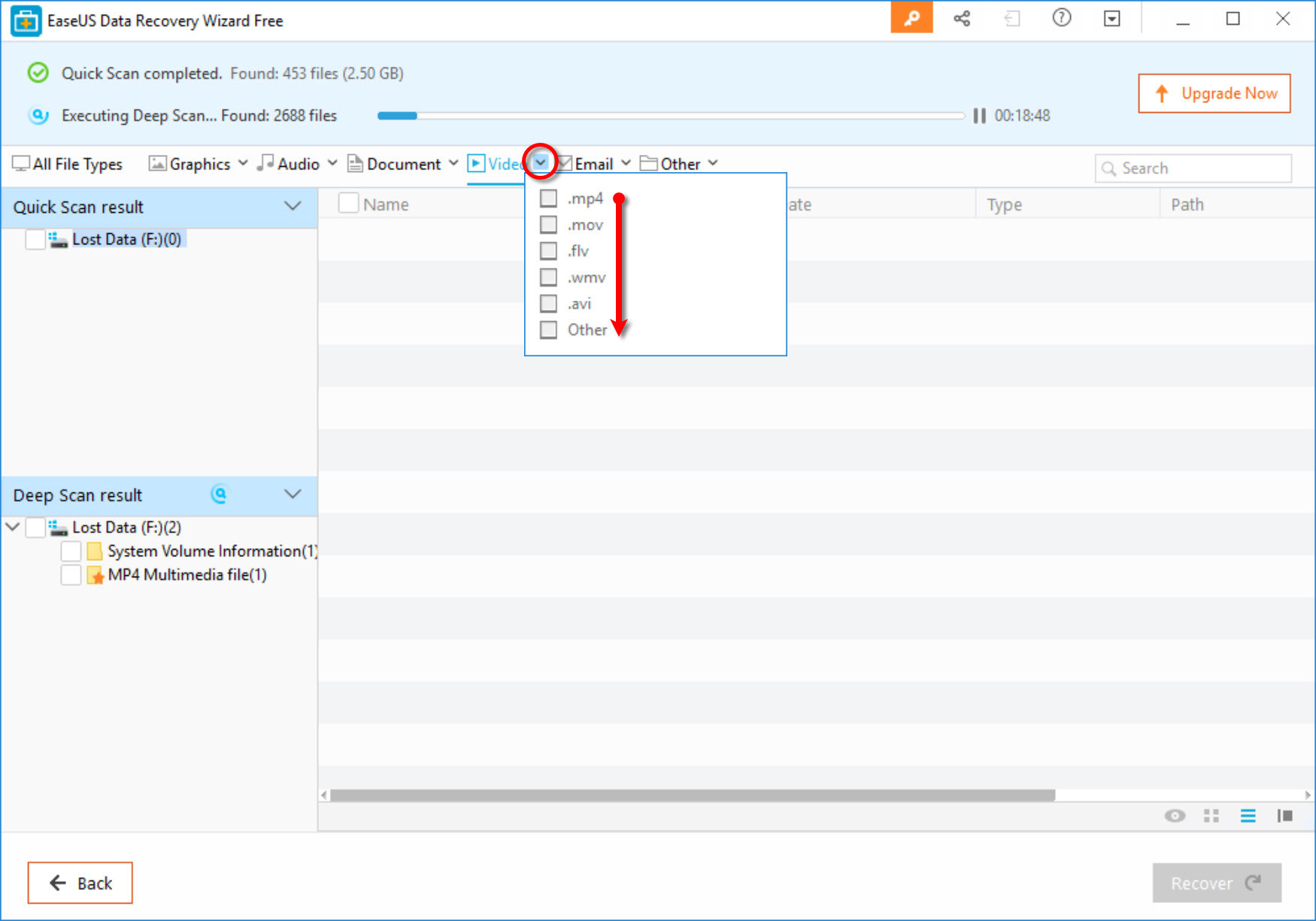The height and width of the screenshot is (921, 1316).
Task: Check the Quick Scan Lost Data (F:)(0) checkbox
Action: click(x=35, y=239)
